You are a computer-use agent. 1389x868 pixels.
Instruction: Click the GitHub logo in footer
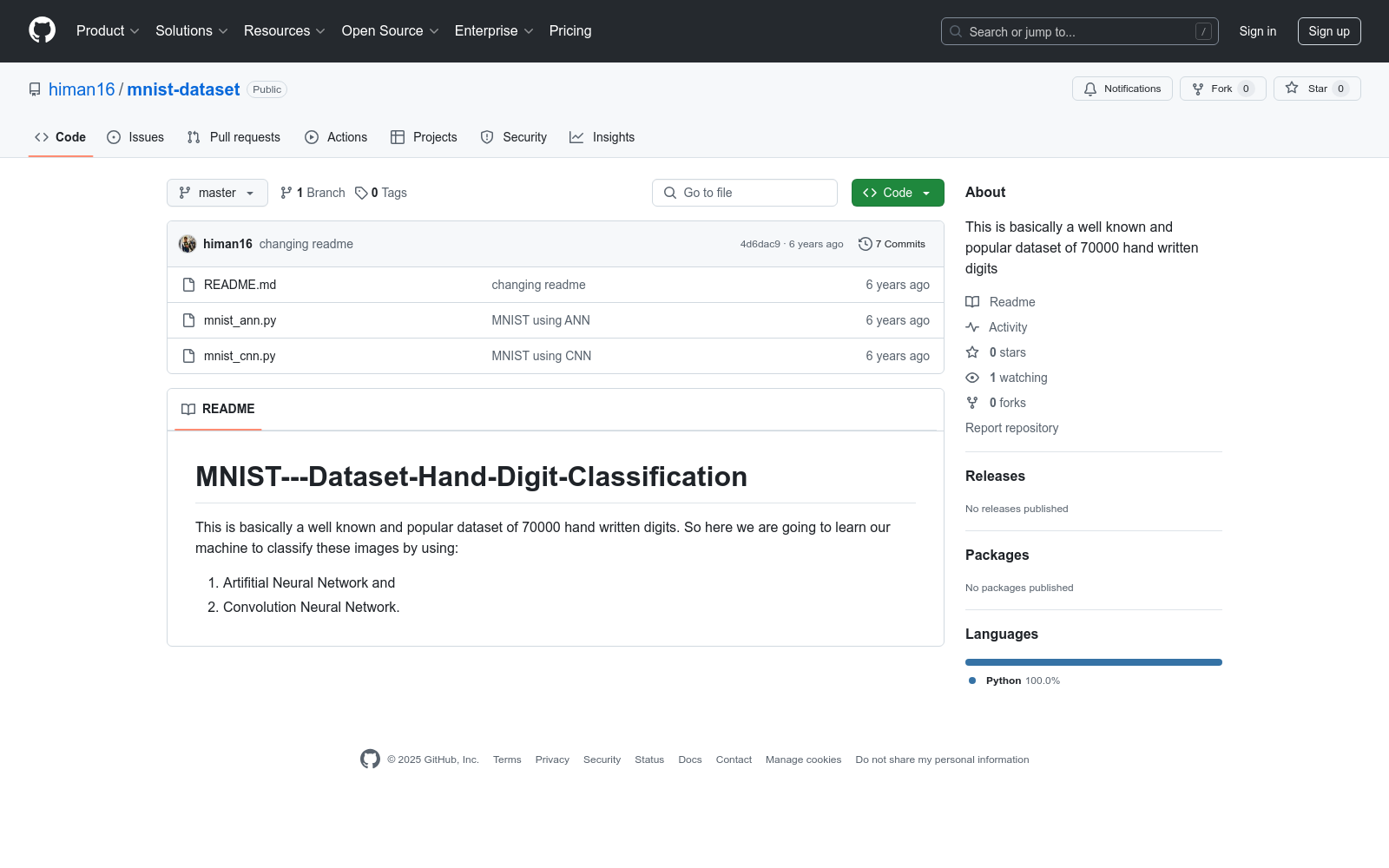pos(370,759)
